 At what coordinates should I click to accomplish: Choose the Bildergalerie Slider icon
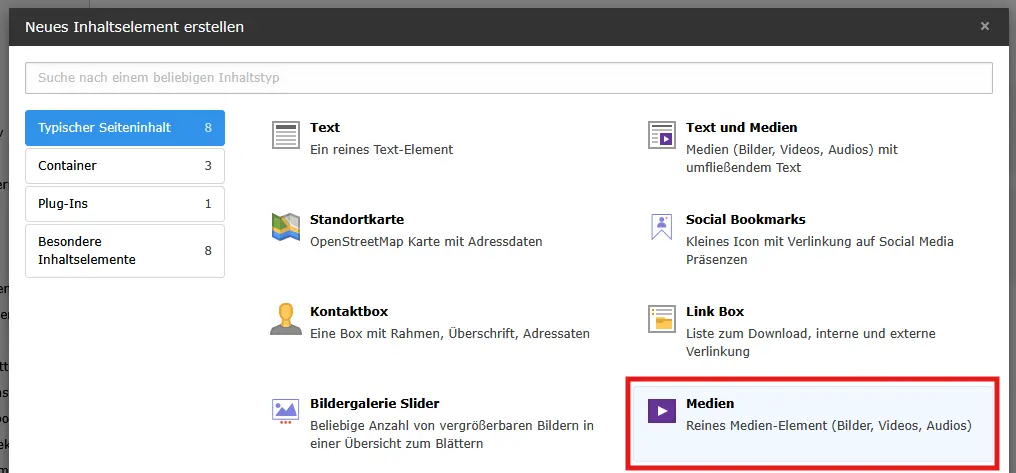[x=286, y=410]
